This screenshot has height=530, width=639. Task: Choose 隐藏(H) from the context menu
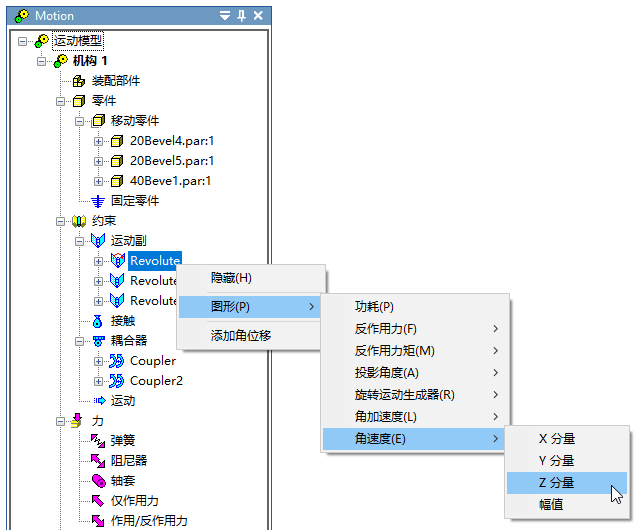tap(251, 278)
